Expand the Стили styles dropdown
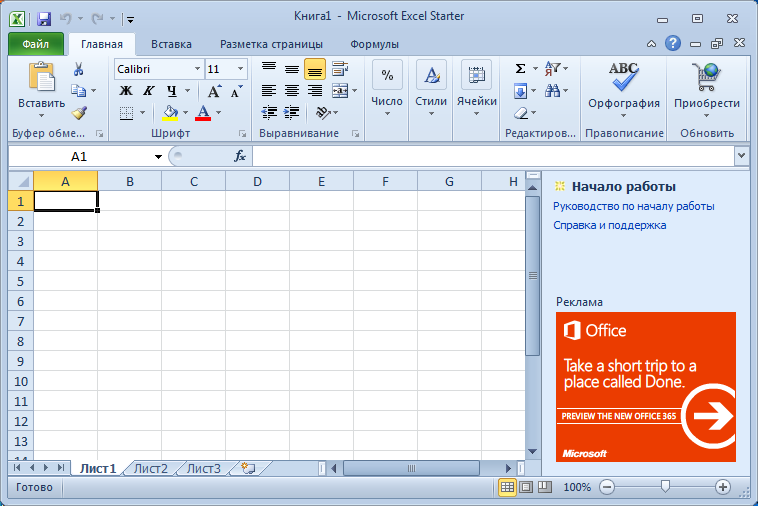This screenshot has height=506, width=758. [431, 114]
